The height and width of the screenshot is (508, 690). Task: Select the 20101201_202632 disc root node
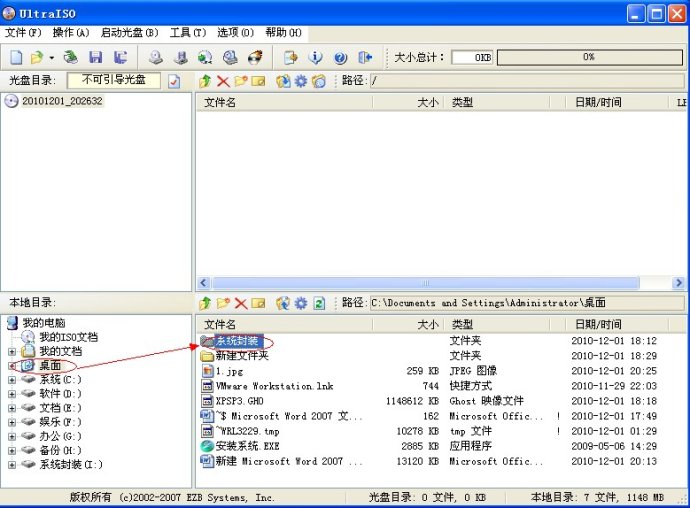point(62,101)
